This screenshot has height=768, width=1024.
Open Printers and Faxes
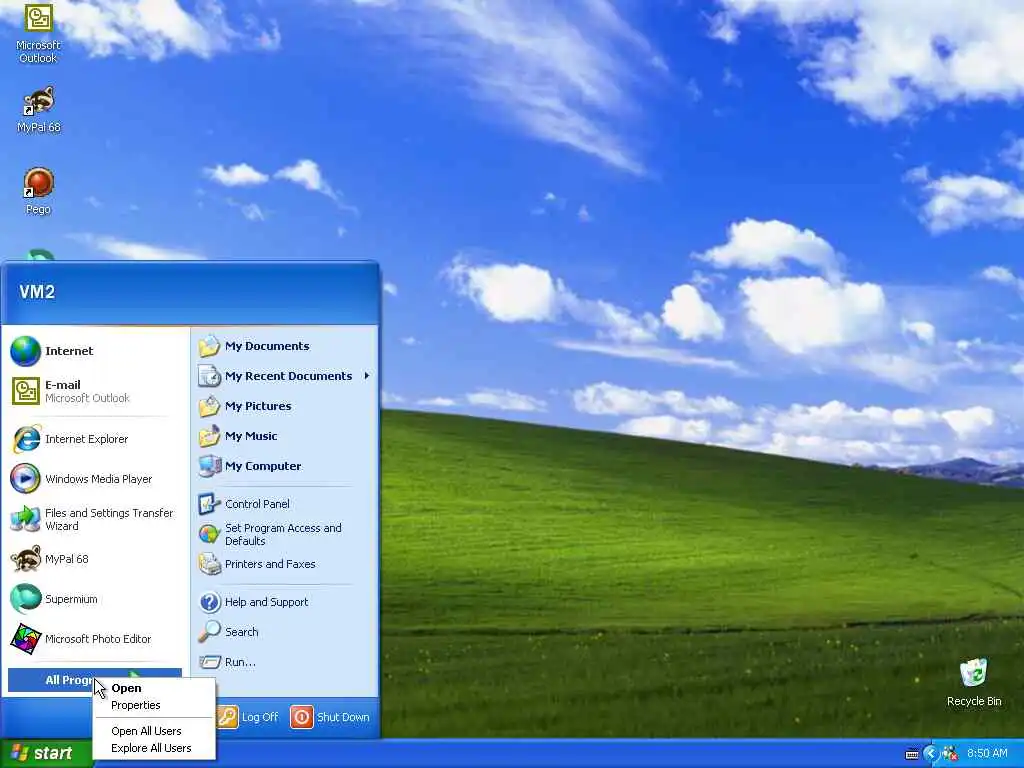[x=284, y=564]
